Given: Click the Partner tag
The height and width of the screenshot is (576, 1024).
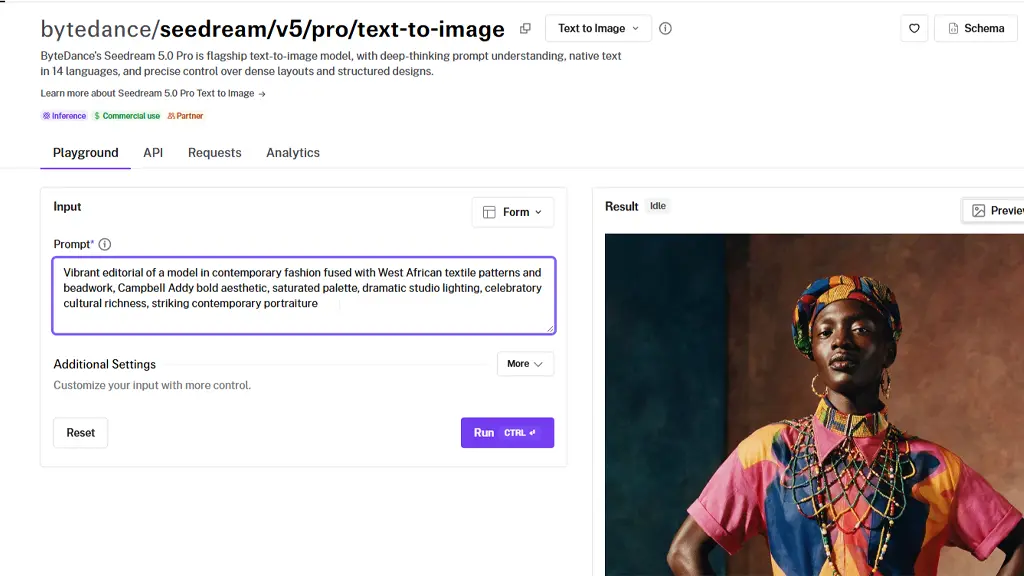Looking at the screenshot, I should coord(185,116).
